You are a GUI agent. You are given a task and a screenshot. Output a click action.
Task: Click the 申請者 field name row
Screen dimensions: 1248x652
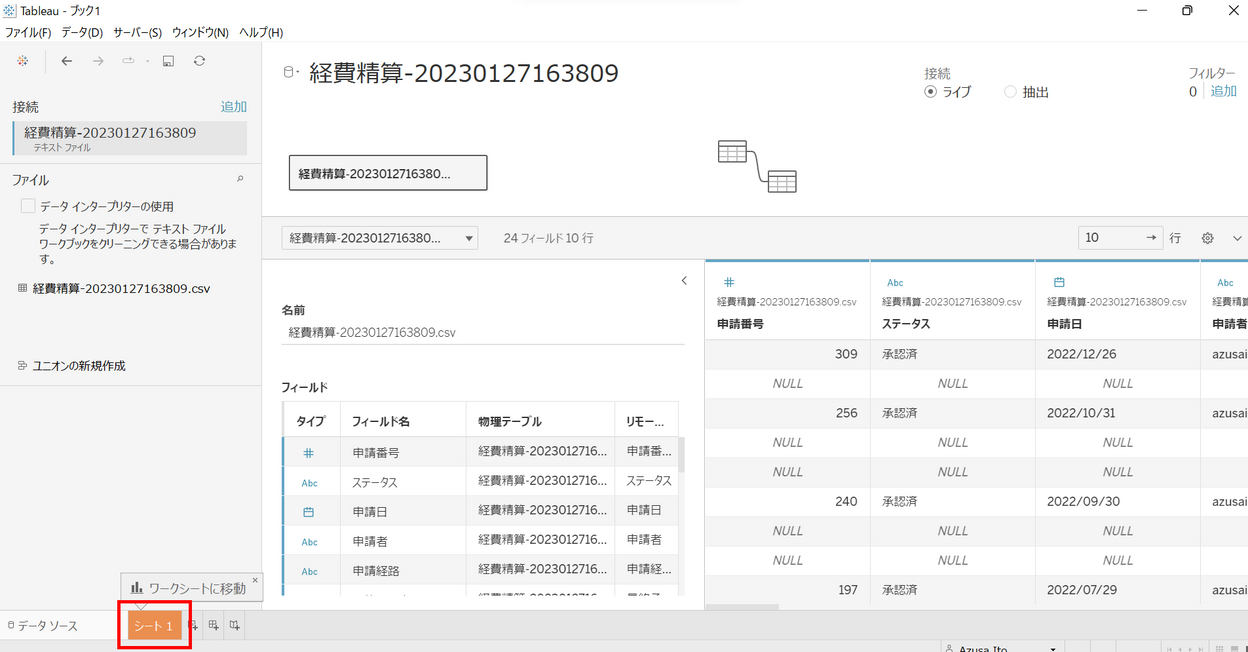(x=403, y=541)
